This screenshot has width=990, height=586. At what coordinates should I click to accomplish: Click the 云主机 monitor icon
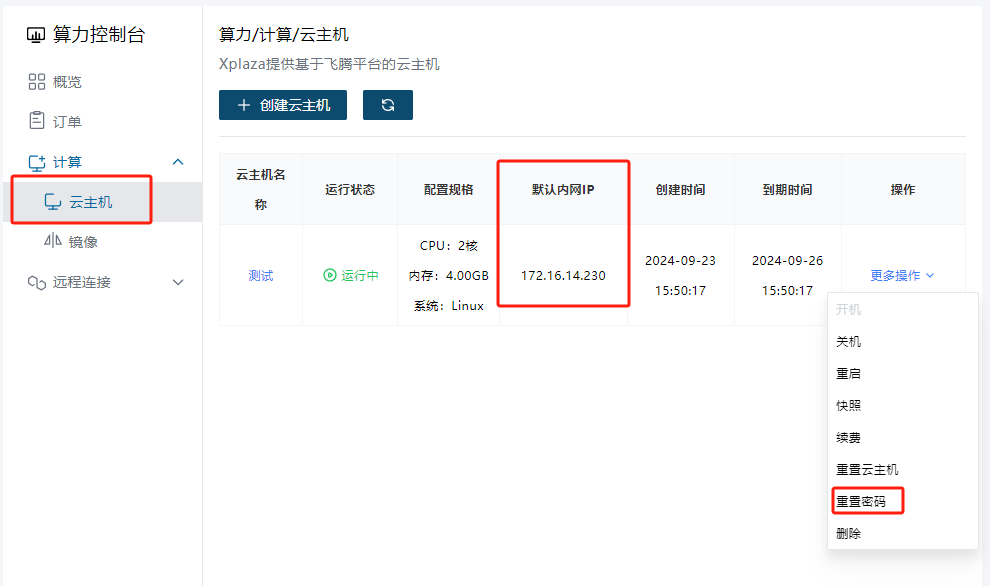tap(53, 202)
